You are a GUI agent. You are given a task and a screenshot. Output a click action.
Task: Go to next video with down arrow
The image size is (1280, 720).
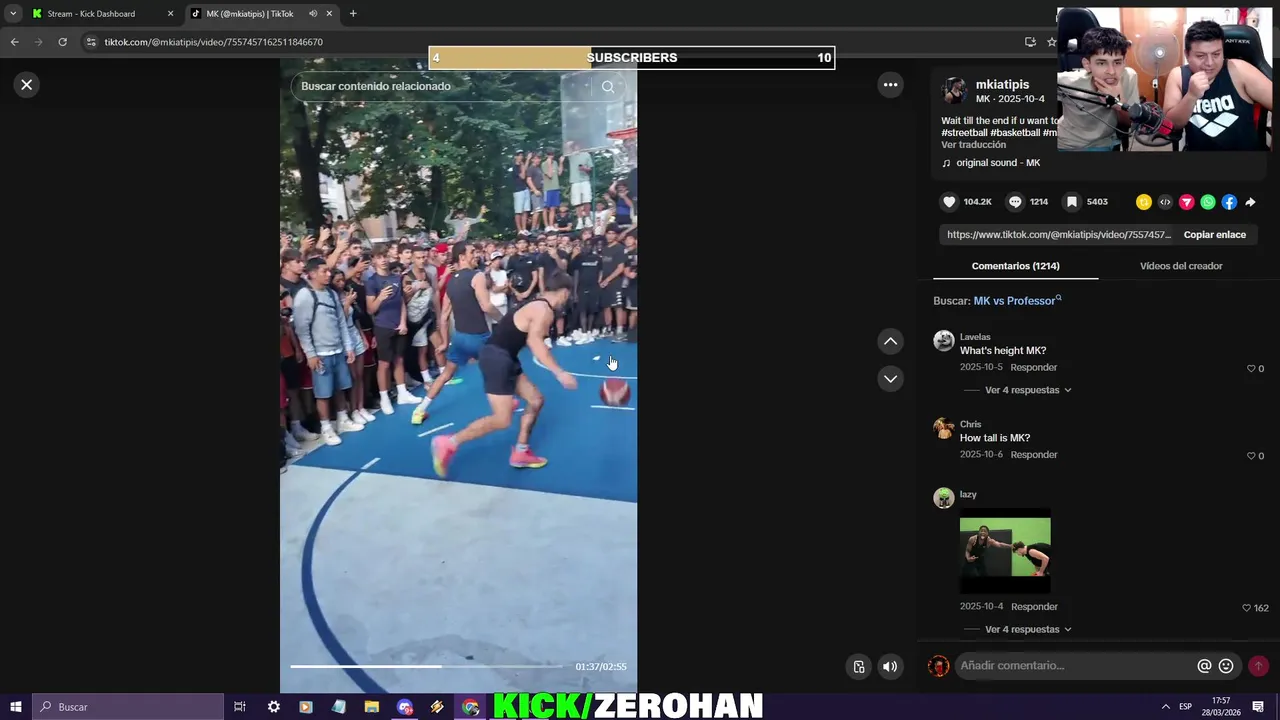point(890,379)
